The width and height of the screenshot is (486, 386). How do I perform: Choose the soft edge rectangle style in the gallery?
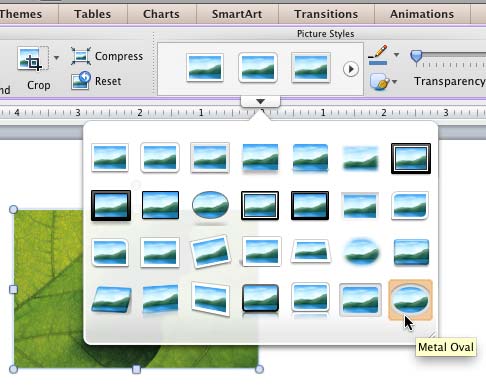point(360,158)
